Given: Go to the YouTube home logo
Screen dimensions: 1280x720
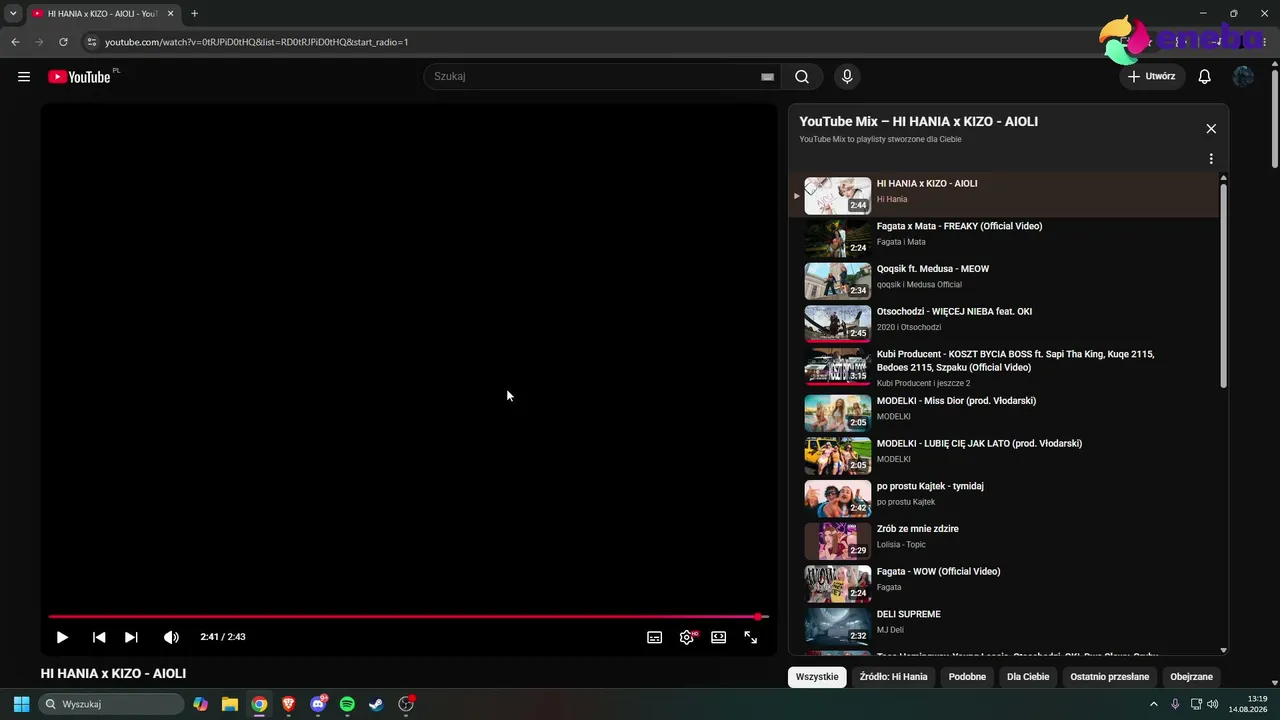Looking at the screenshot, I should [79, 77].
